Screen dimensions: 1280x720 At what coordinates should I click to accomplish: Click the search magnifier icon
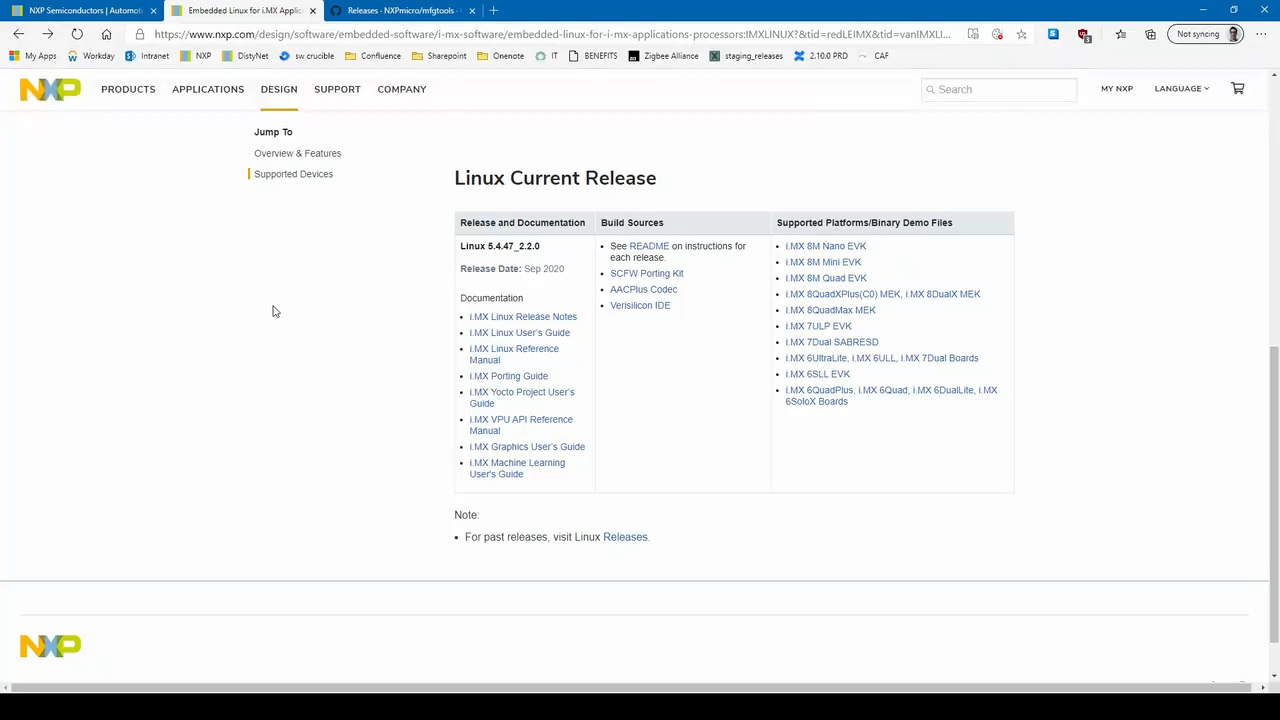[x=930, y=89]
